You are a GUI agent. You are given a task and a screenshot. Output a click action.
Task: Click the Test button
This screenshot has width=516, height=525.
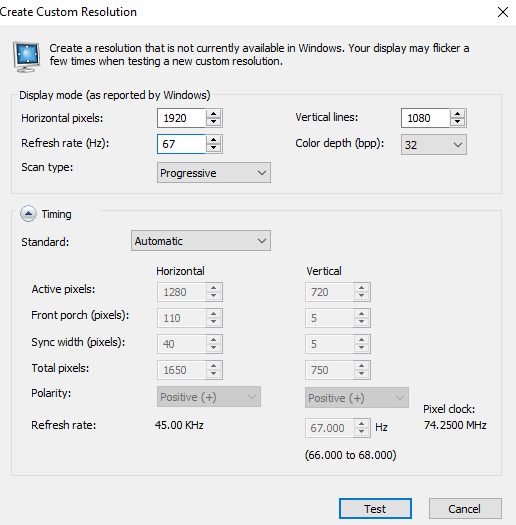(x=375, y=509)
